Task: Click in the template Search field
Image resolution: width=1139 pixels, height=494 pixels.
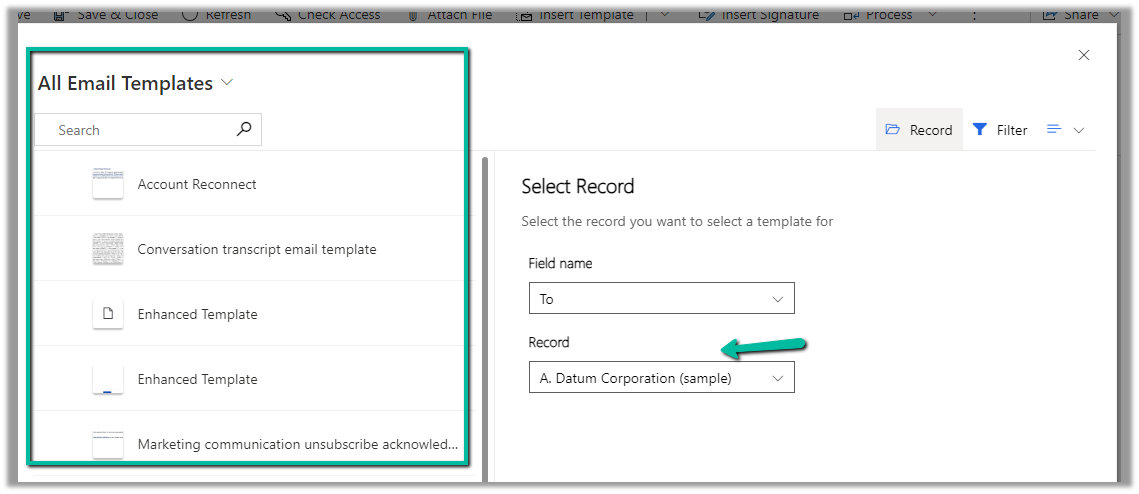Action: click(140, 130)
